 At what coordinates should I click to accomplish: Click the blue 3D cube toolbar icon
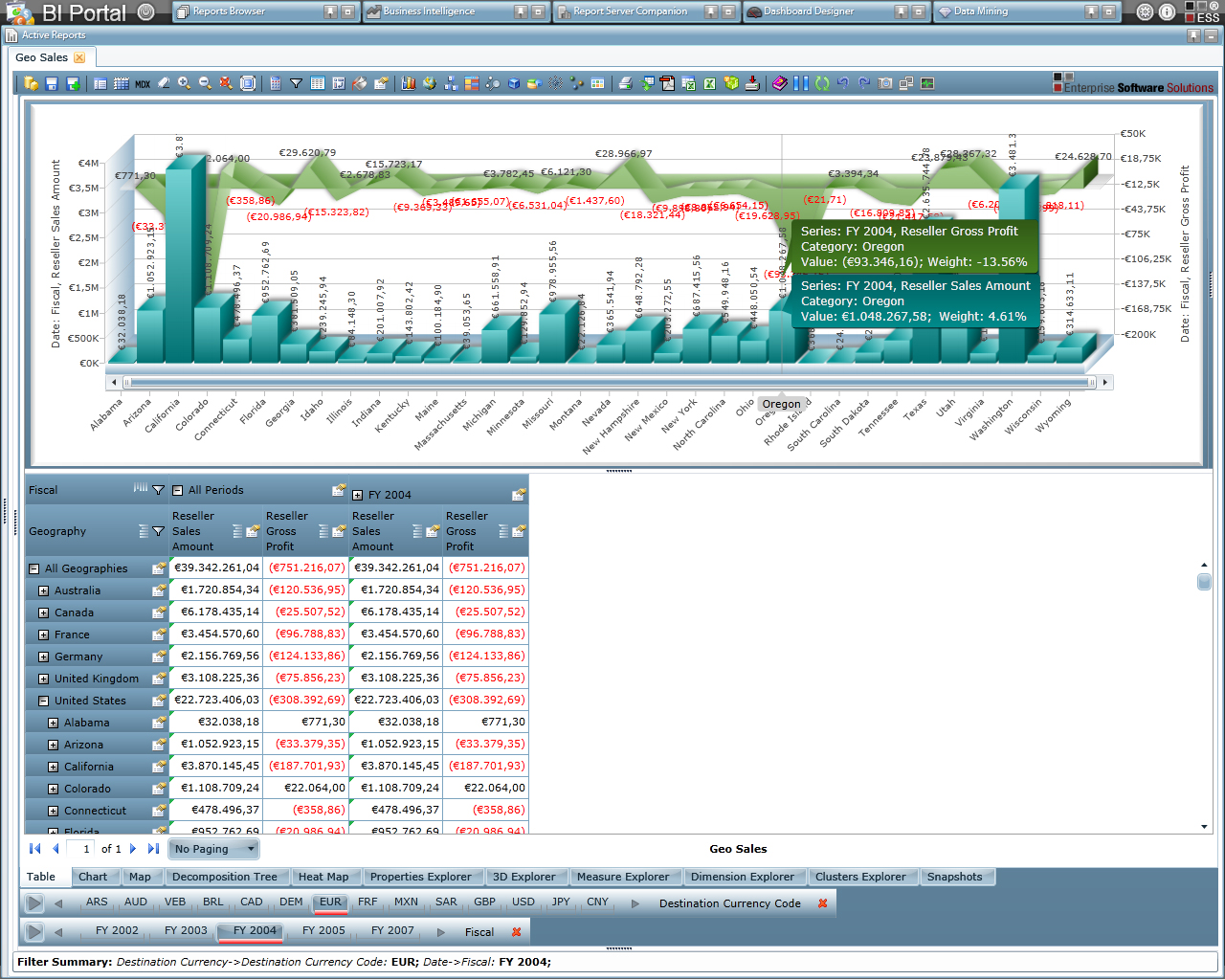[514, 83]
